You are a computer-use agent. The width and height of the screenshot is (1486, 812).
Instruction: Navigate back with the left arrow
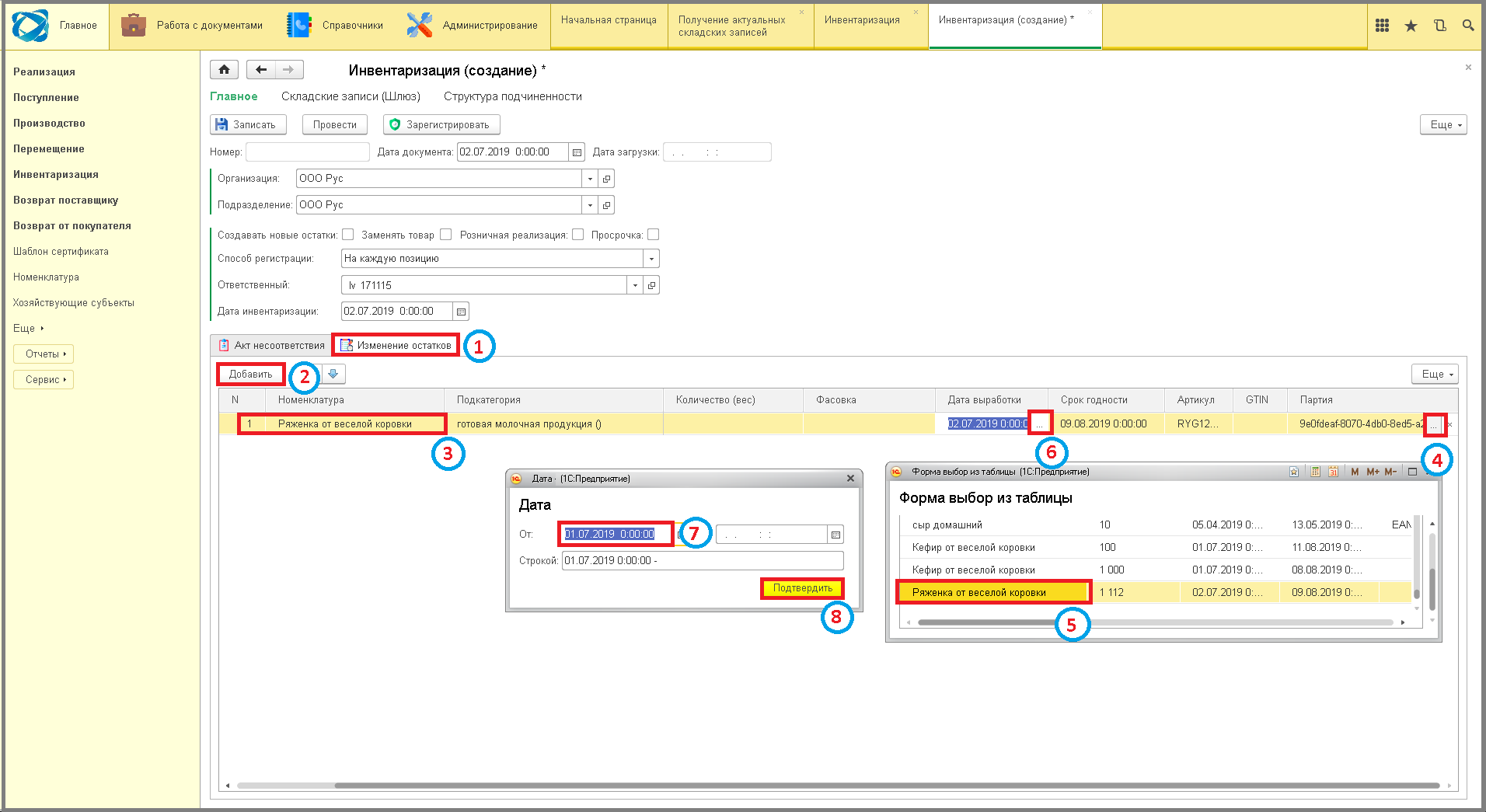coord(261,70)
